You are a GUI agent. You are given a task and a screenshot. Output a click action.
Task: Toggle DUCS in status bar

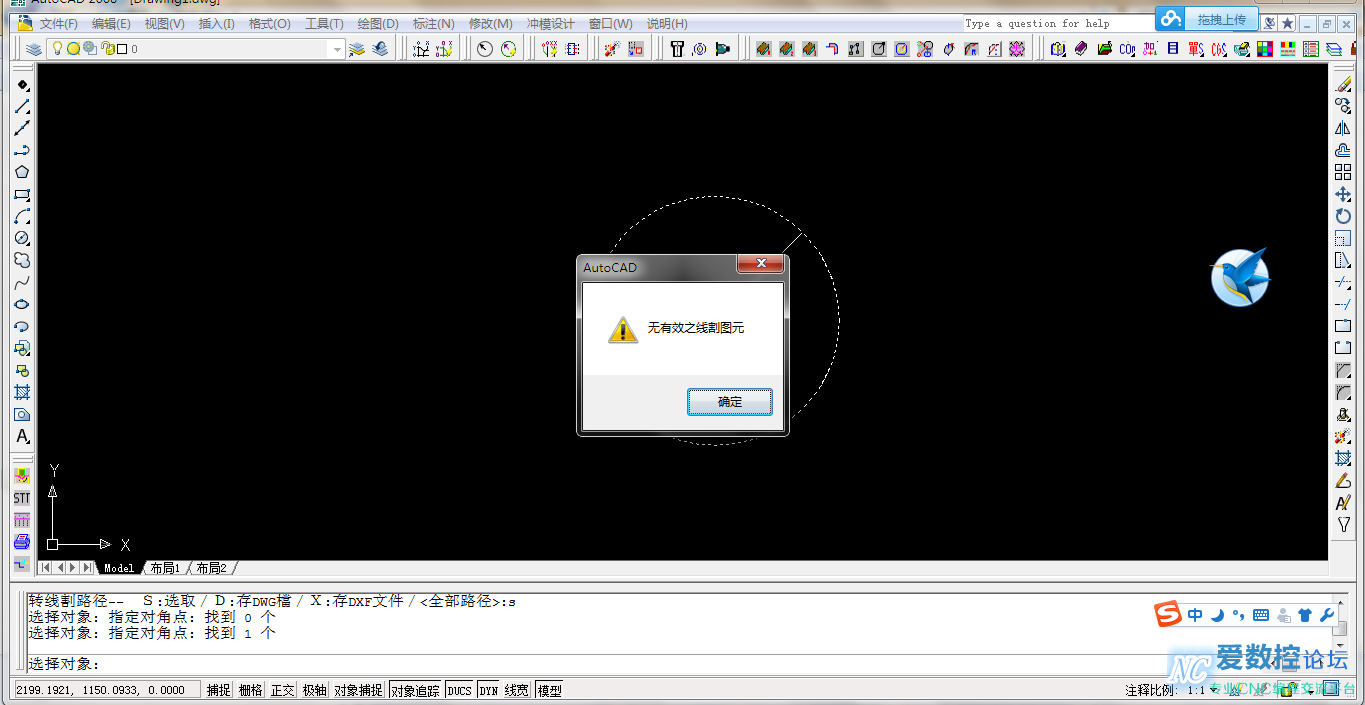point(459,690)
